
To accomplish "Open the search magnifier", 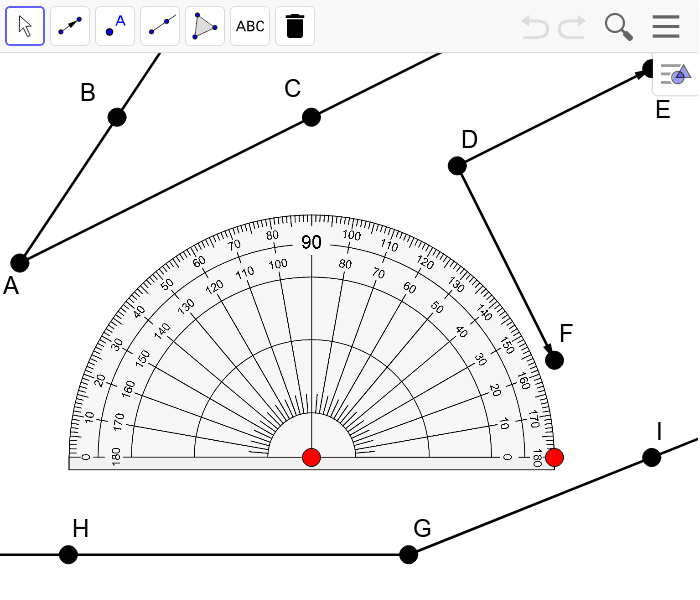I will click(619, 27).
